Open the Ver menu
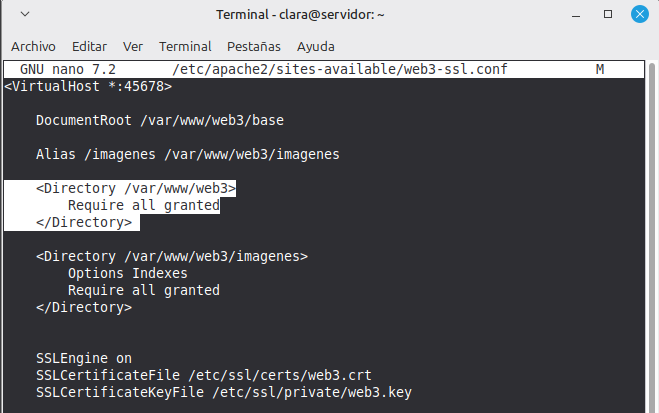 click(132, 47)
